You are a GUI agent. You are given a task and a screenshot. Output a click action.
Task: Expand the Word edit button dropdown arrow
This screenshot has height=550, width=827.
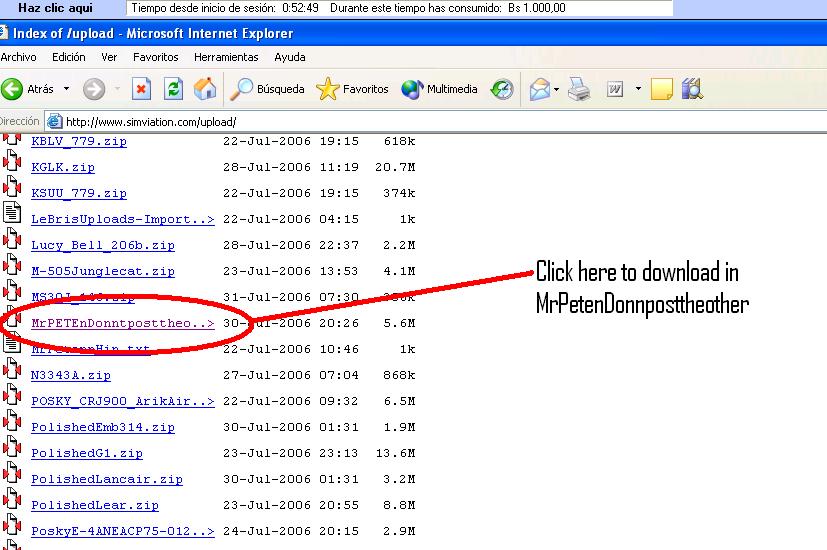click(x=636, y=89)
